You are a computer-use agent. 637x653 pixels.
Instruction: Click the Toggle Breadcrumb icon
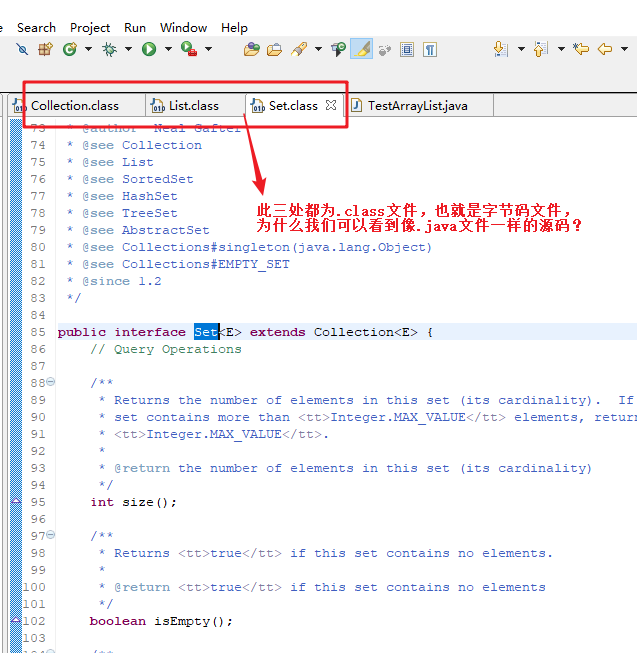pyautogui.click(x=338, y=50)
